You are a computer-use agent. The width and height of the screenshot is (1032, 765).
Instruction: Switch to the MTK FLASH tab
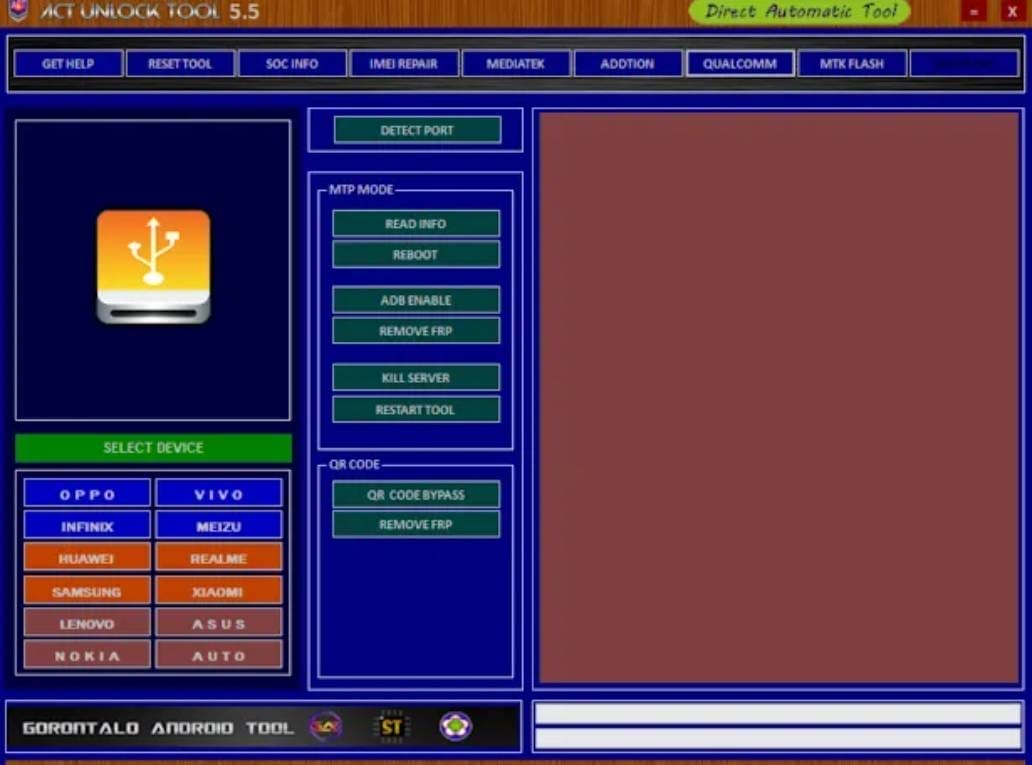pyautogui.click(x=851, y=63)
